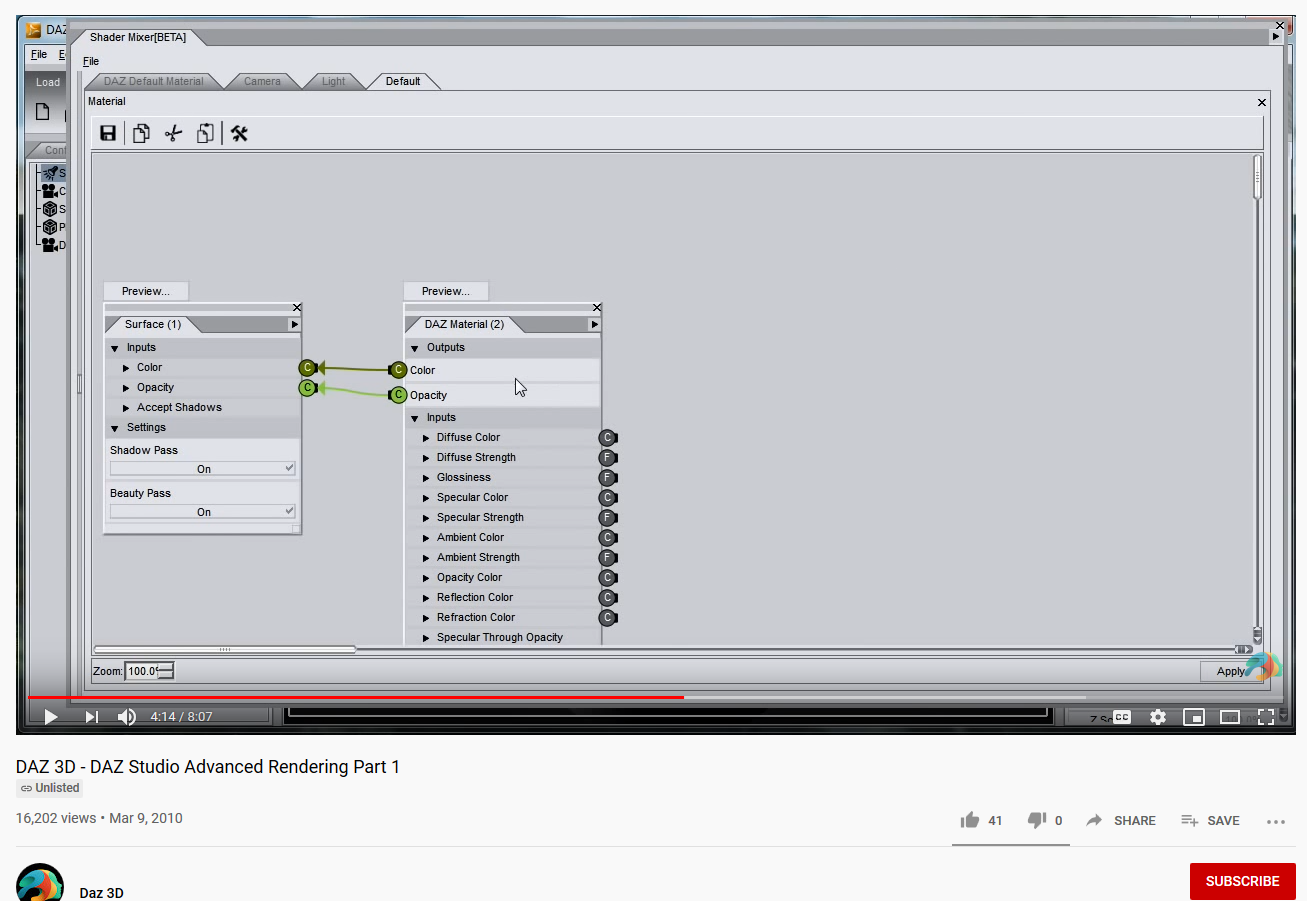This screenshot has height=906, width=1308.
Task: Click the New file icon in DAZ Studio window
Action: click(43, 112)
